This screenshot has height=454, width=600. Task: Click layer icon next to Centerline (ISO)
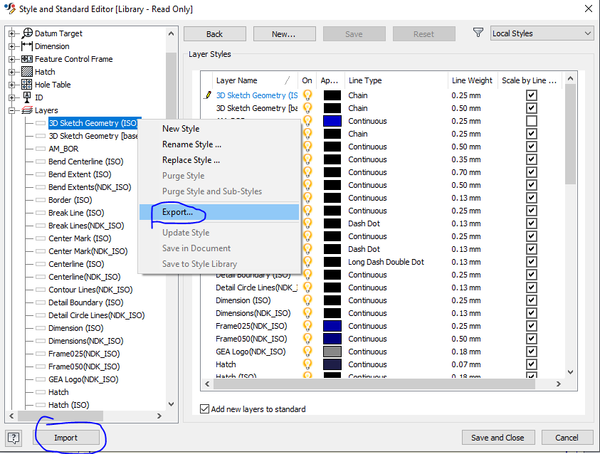(x=41, y=264)
